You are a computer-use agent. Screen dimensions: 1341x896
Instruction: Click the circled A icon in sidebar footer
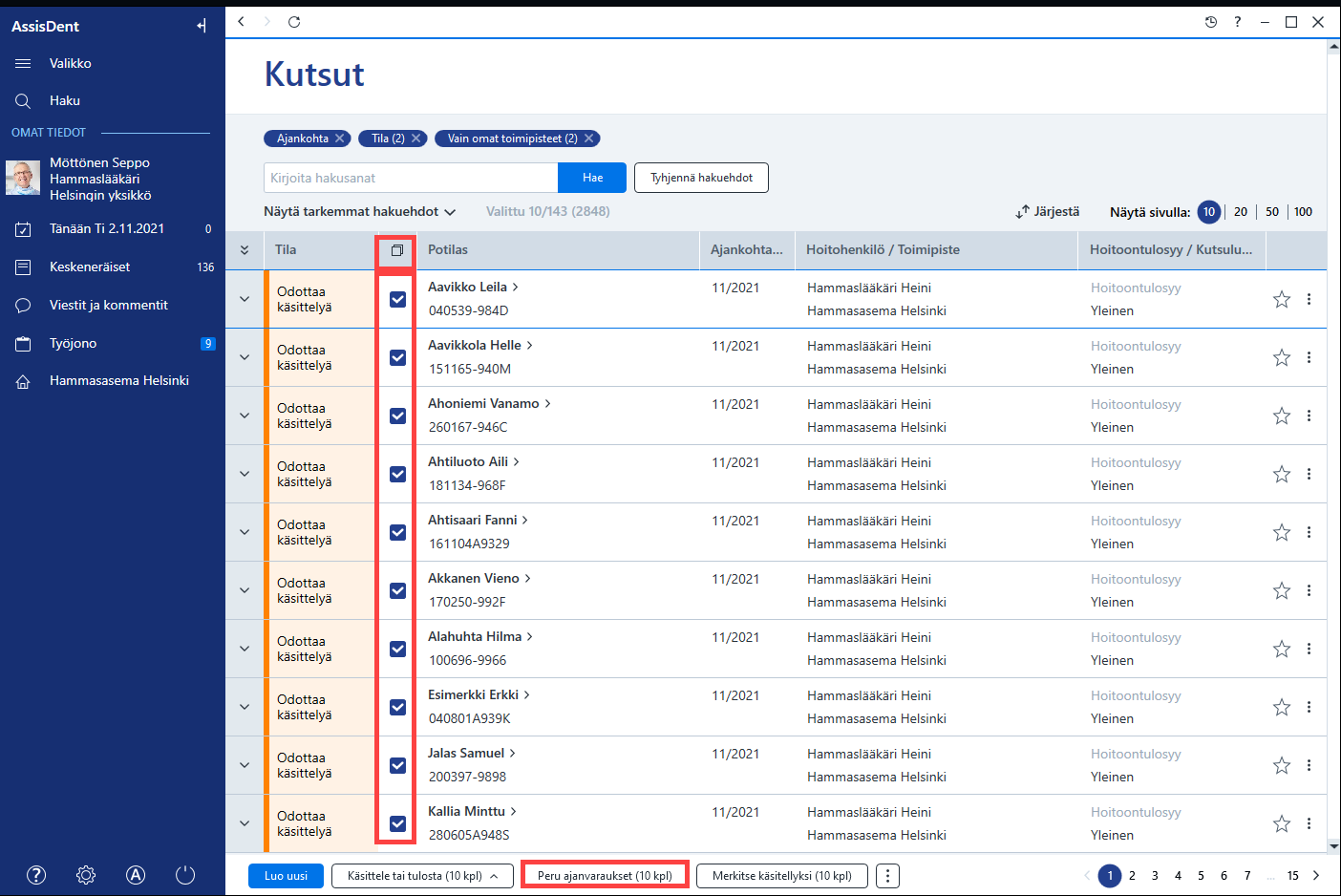coord(136,875)
